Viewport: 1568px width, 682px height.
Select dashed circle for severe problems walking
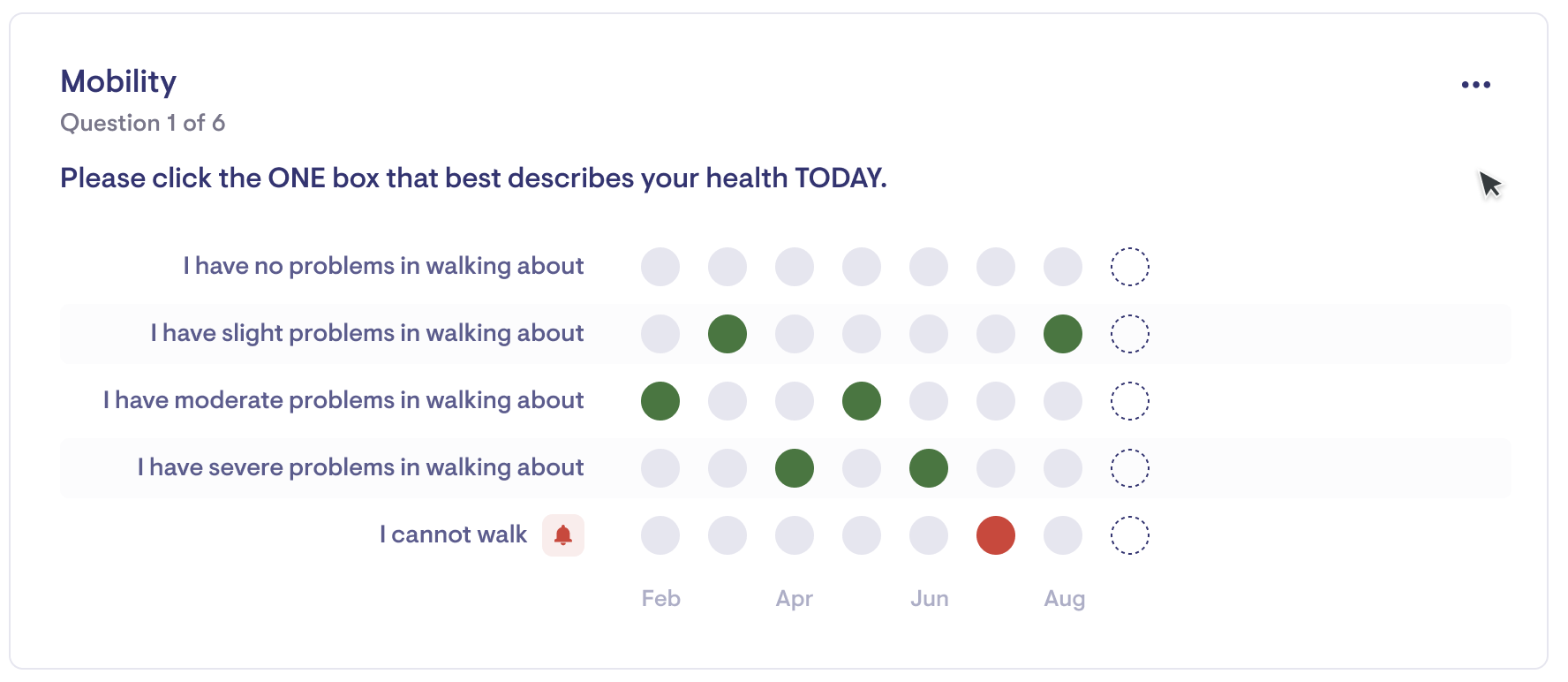[x=1129, y=468]
